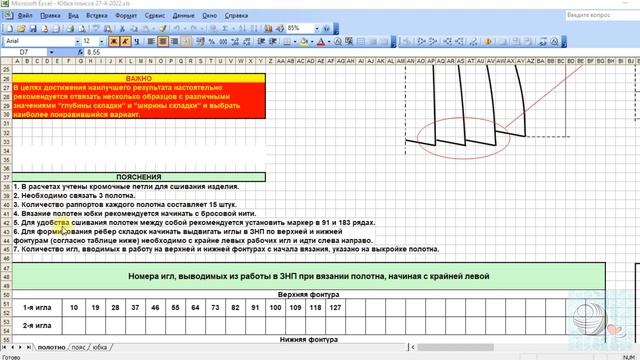The width and height of the screenshot is (640, 360).
Task: Toggle Italic (К) formatting
Action: 125,42
